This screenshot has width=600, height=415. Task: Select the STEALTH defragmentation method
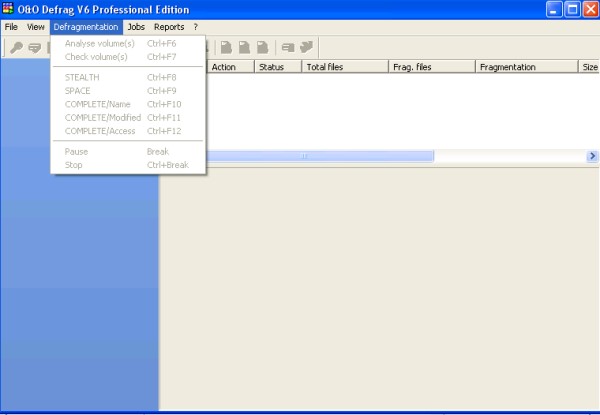coord(82,77)
